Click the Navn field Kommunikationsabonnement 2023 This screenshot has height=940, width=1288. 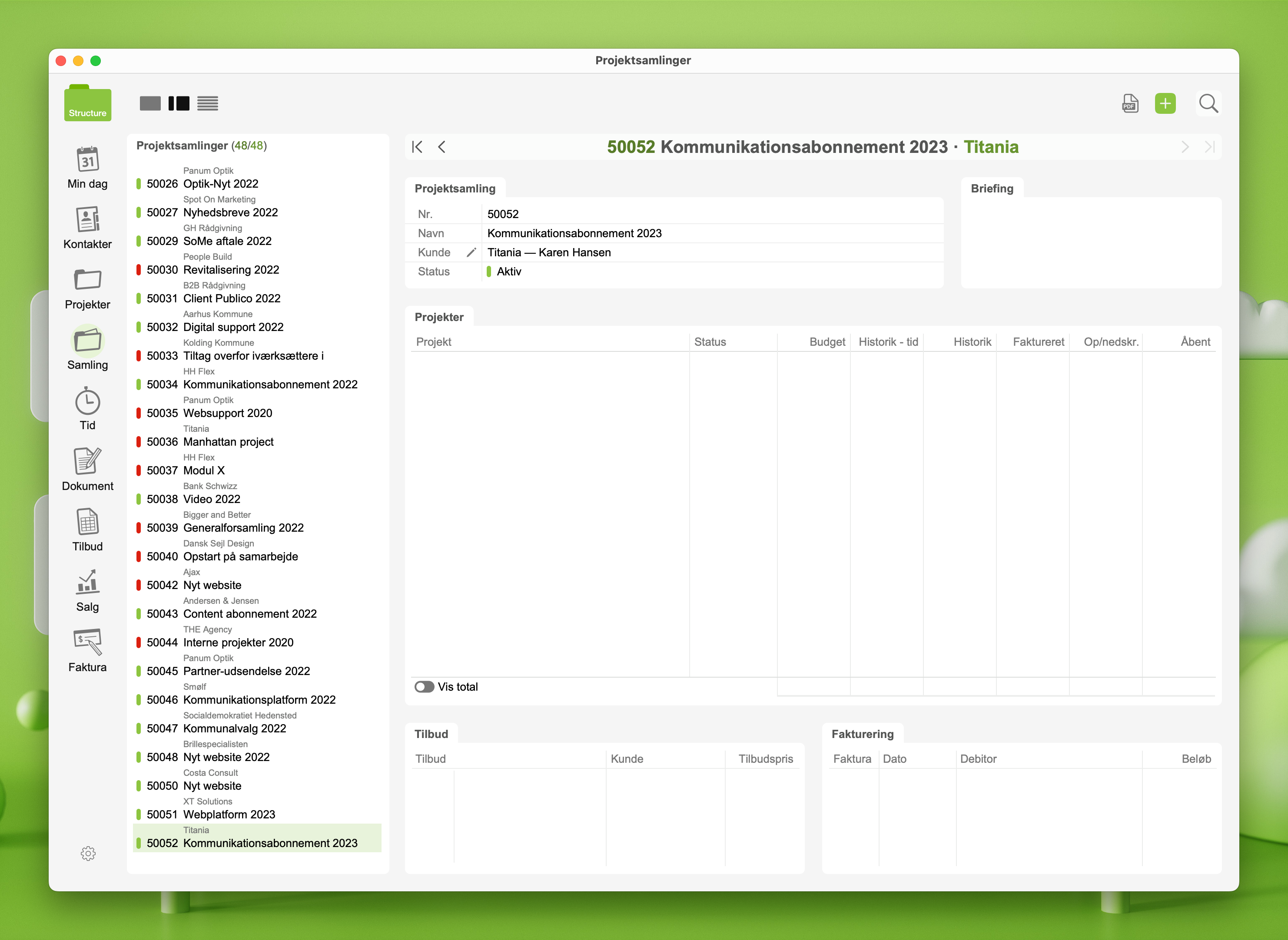click(x=574, y=233)
